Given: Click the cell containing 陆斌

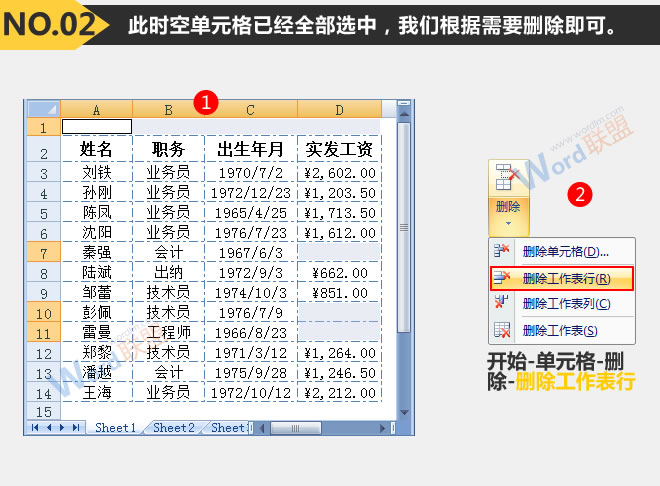Looking at the screenshot, I should (97, 272).
